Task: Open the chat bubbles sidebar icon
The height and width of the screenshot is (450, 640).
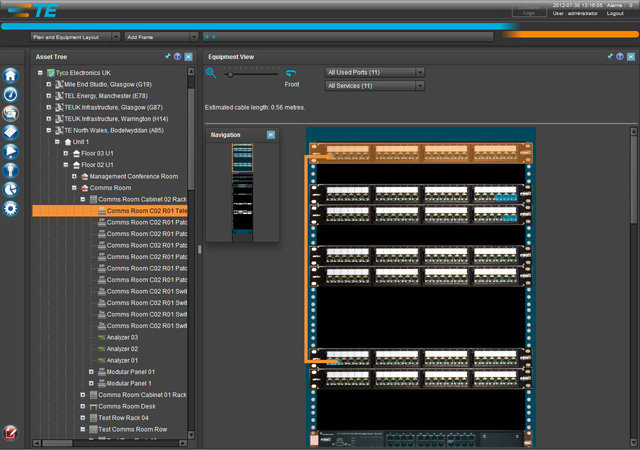Action: tap(11, 113)
